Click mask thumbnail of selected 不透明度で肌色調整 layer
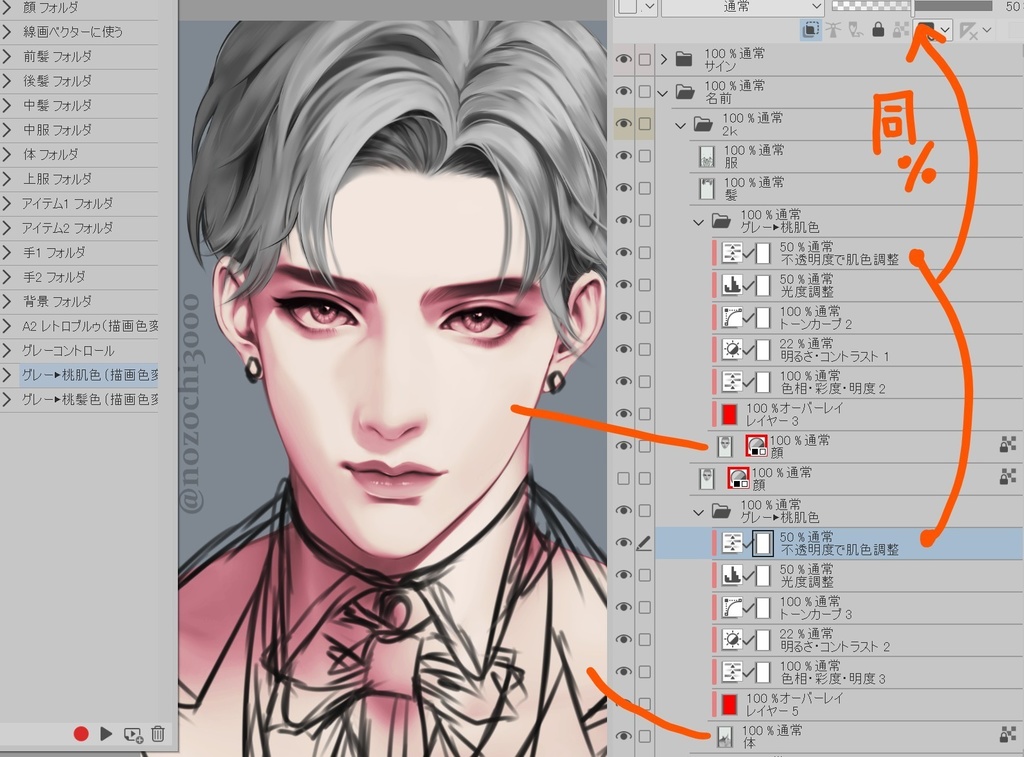This screenshot has height=757, width=1024. 763,543
